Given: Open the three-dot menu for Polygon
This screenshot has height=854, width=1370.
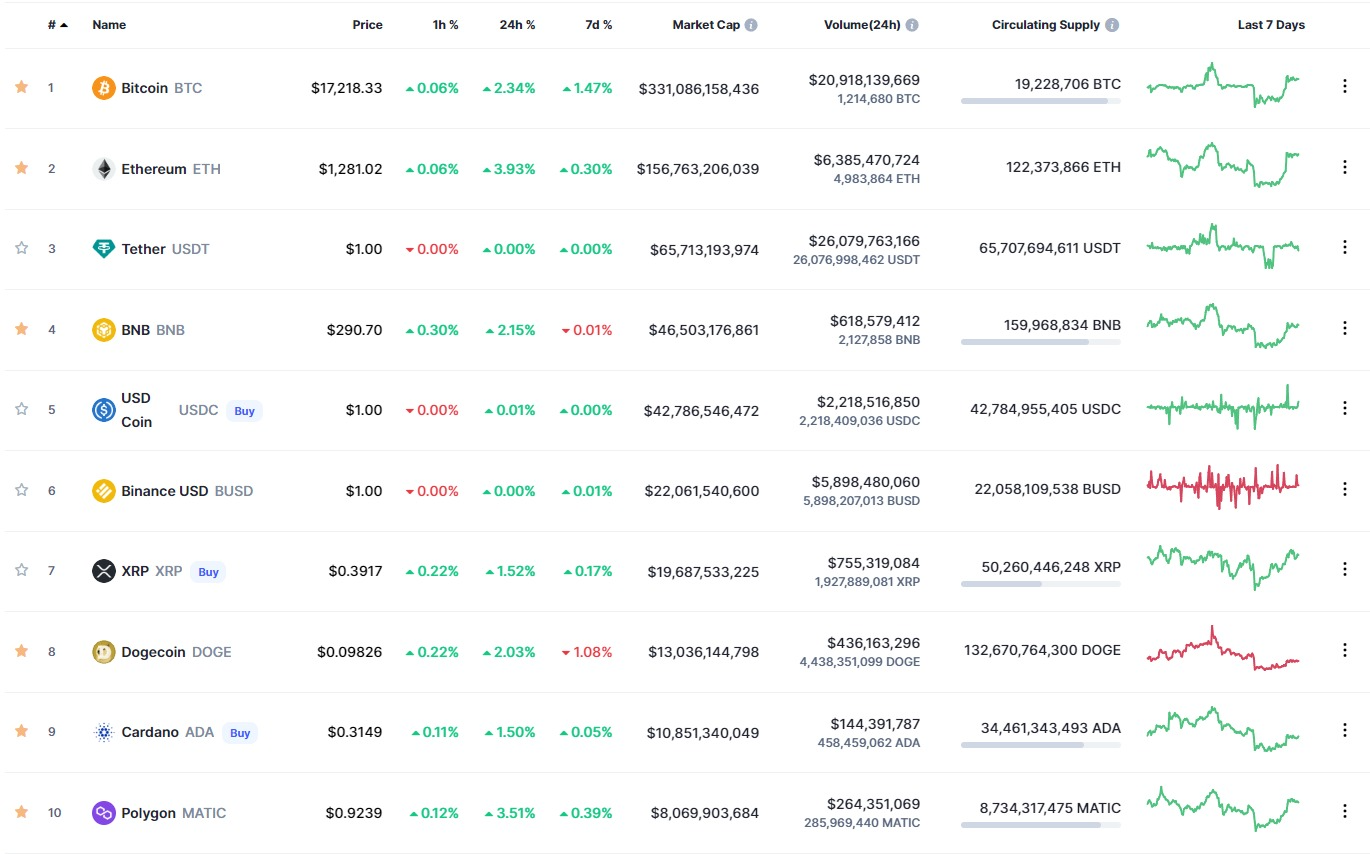Looking at the screenshot, I should coord(1345,812).
